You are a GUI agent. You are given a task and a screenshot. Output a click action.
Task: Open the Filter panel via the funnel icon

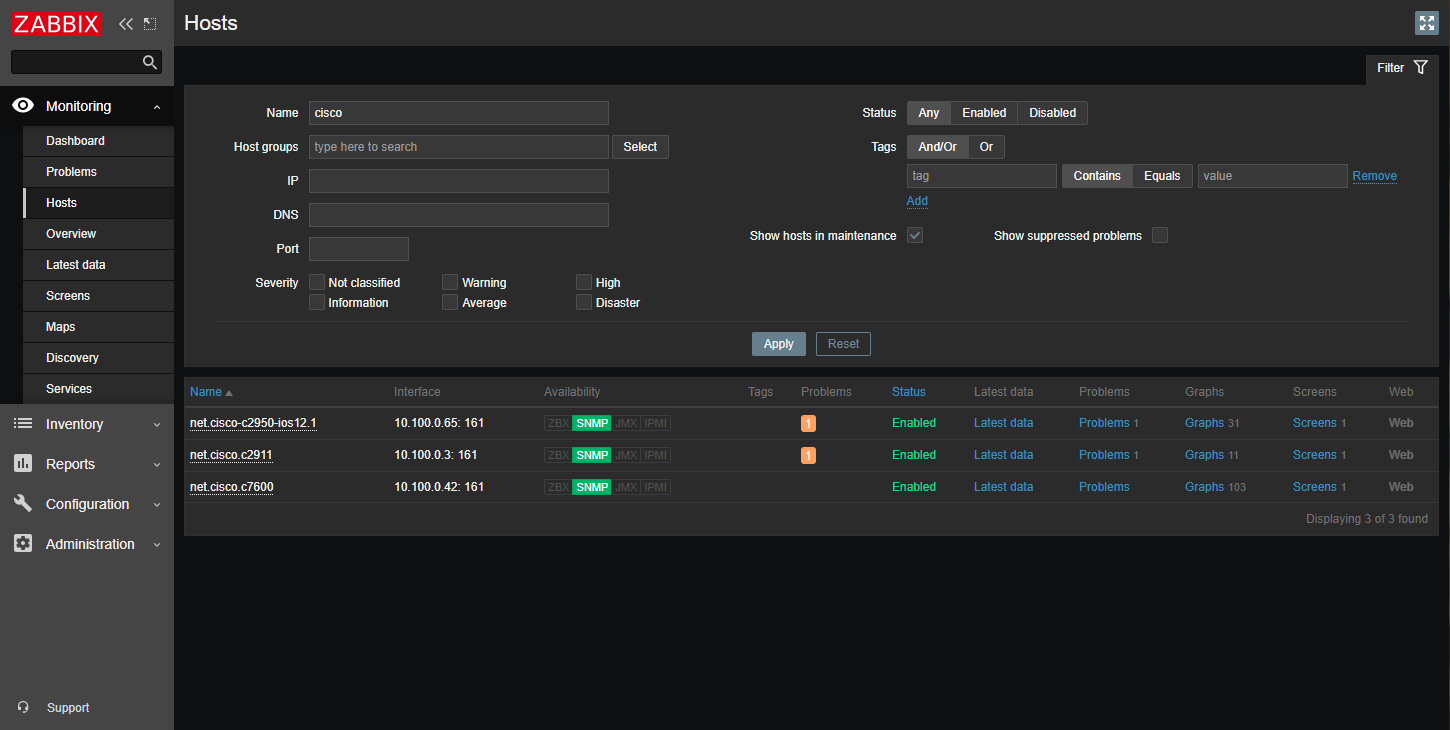pyautogui.click(x=1421, y=68)
